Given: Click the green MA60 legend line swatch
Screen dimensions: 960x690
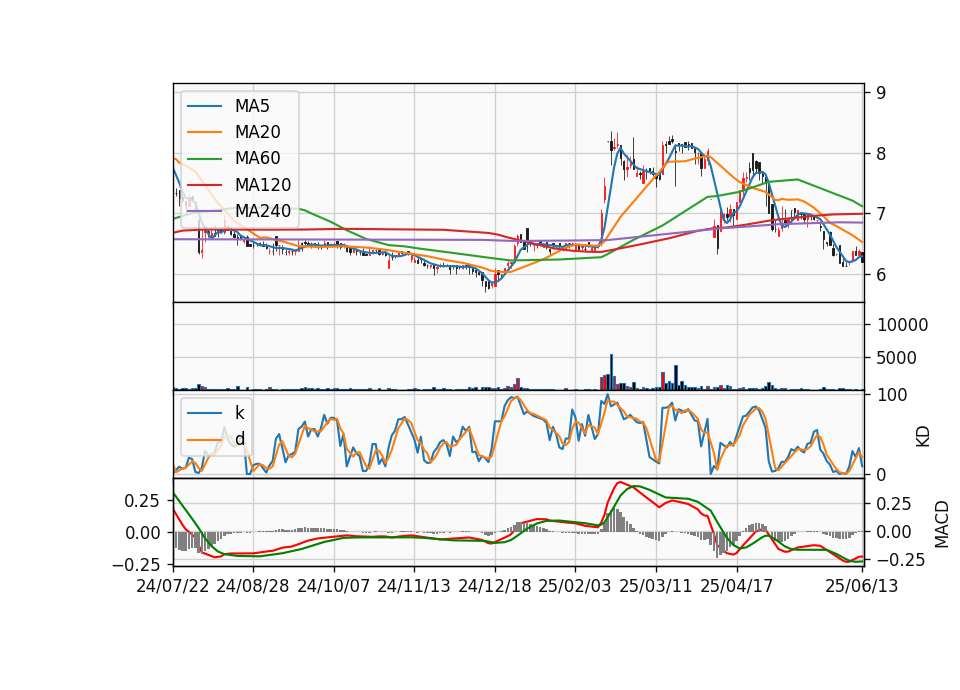Looking at the screenshot, I should click(x=204, y=159).
